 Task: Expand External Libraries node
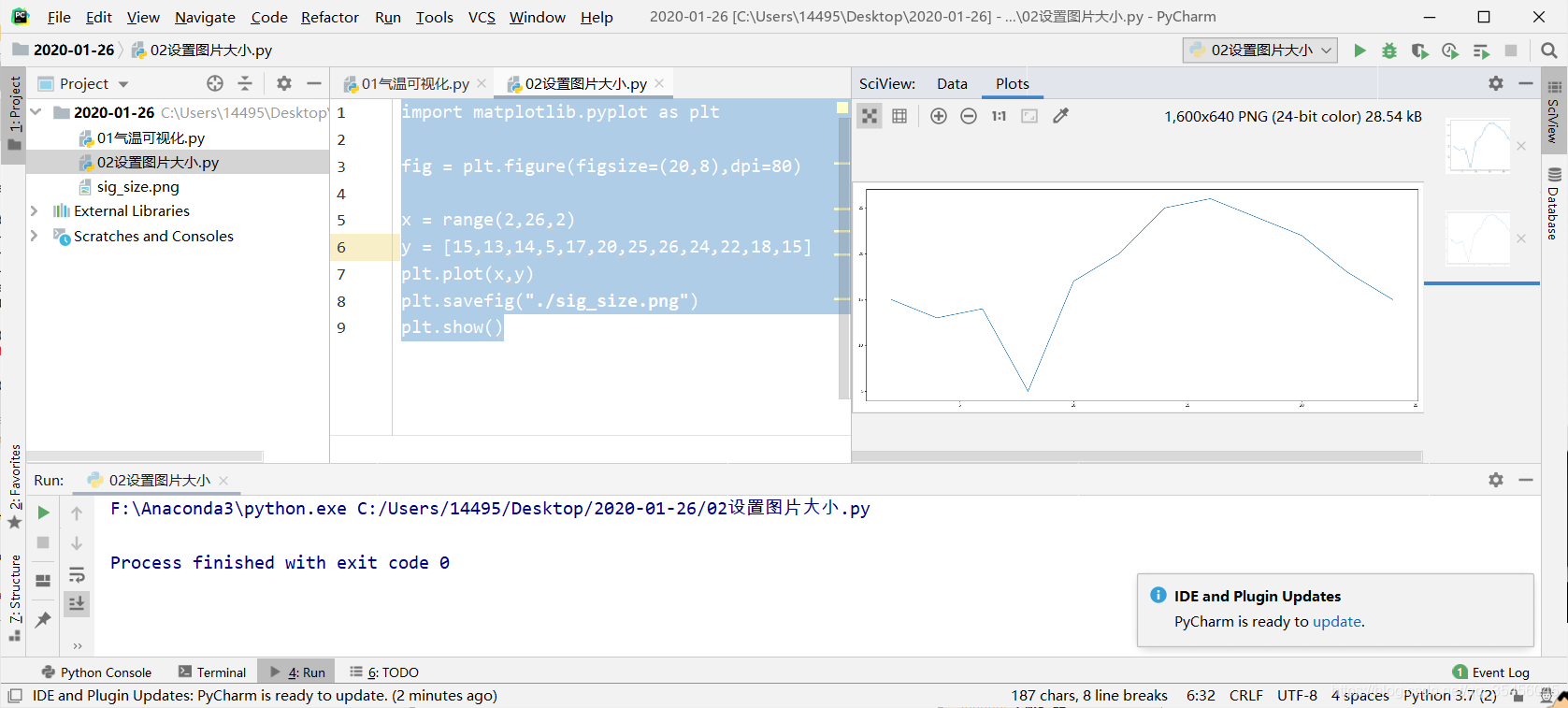click(x=35, y=211)
